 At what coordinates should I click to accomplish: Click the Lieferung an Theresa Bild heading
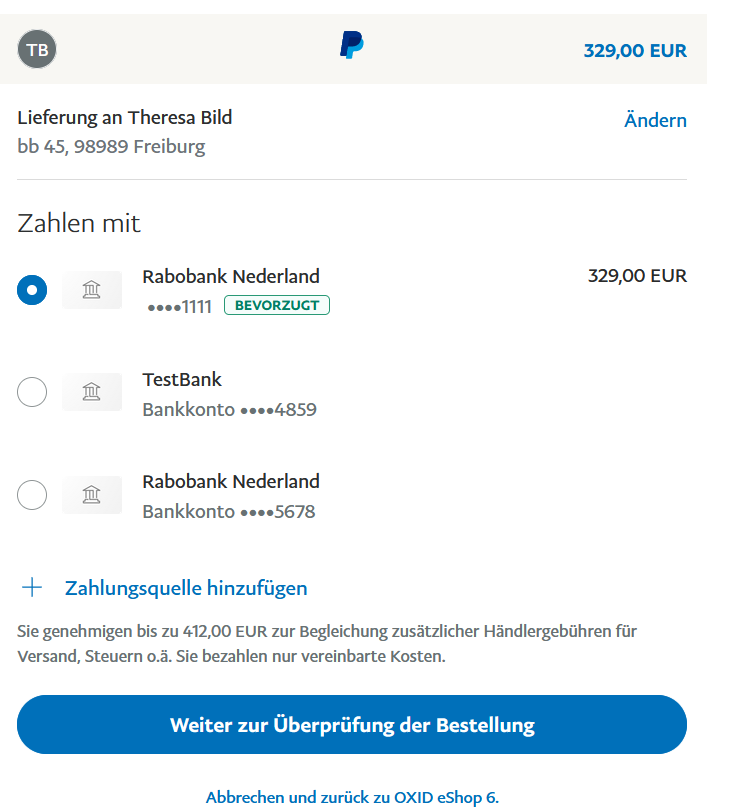click(125, 118)
